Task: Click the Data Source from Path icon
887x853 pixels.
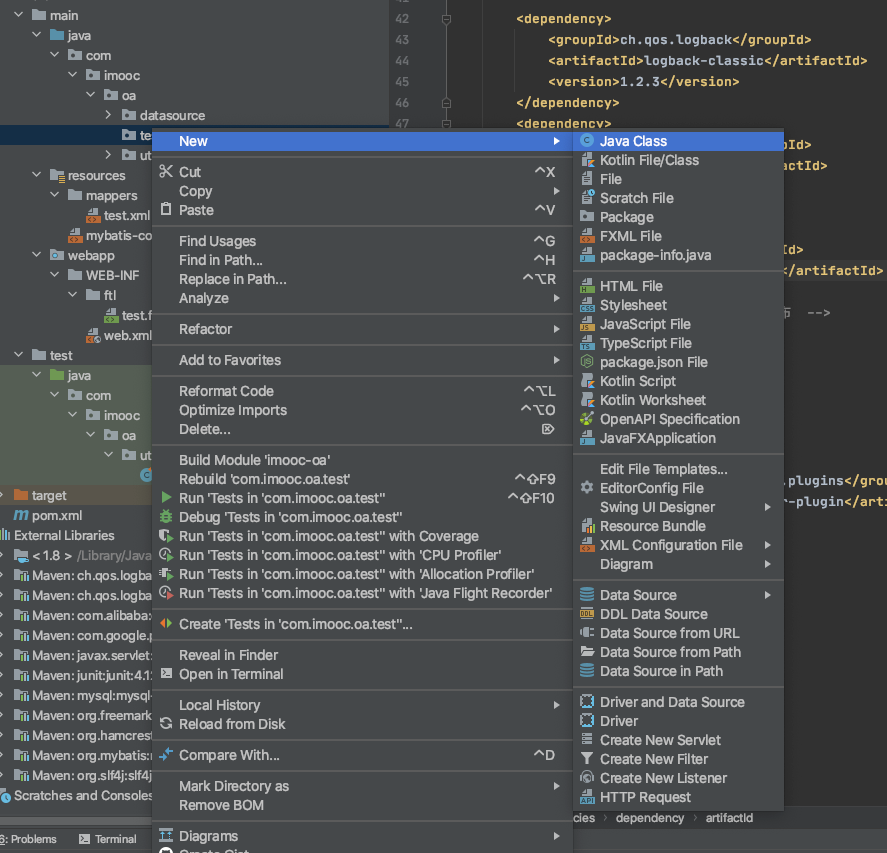Action: 587,652
